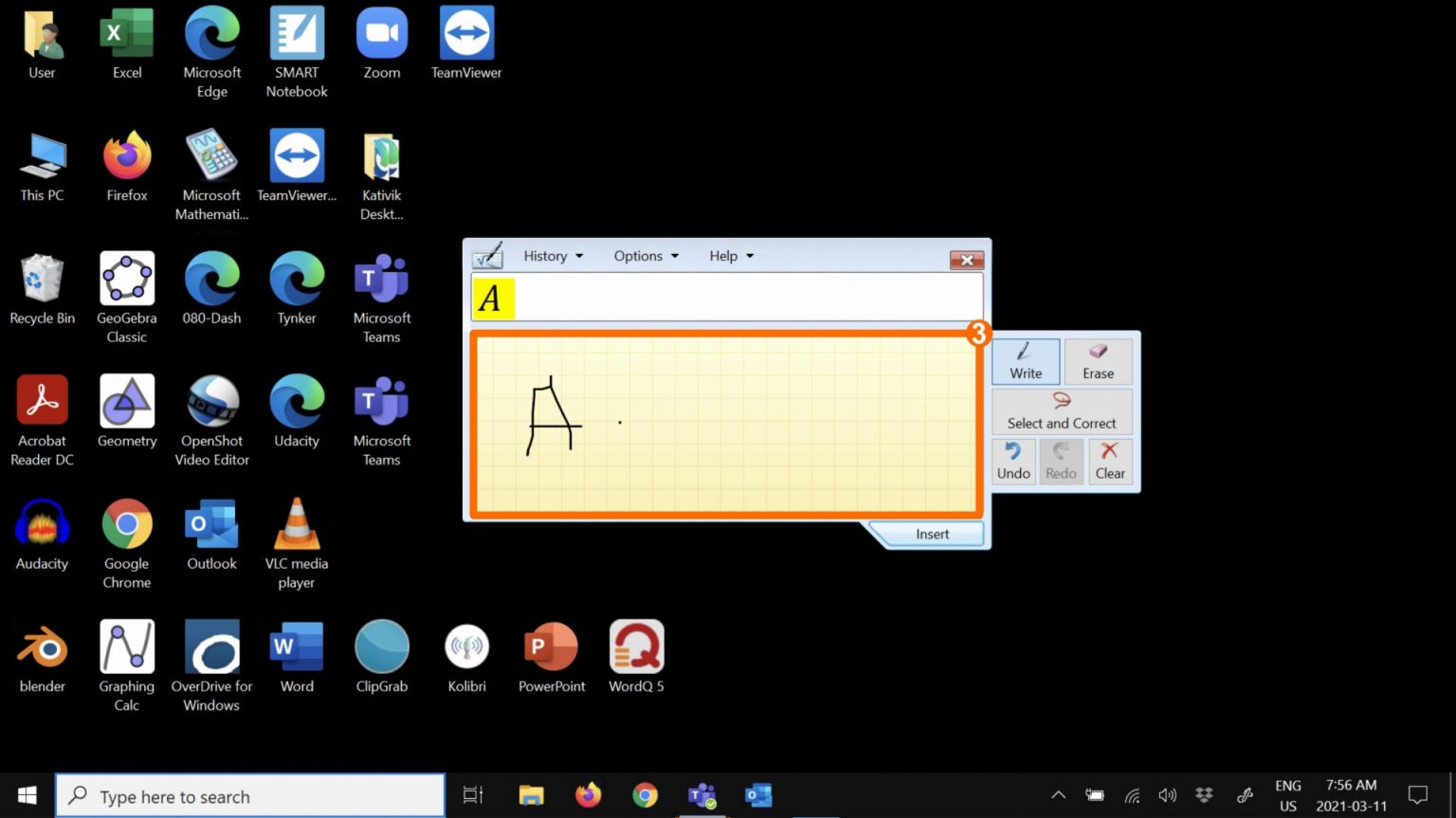This screenshot has height=818, width=1456.
Task: Open the WordQ 5 desktop shortcut
Action: coord(636,656)
